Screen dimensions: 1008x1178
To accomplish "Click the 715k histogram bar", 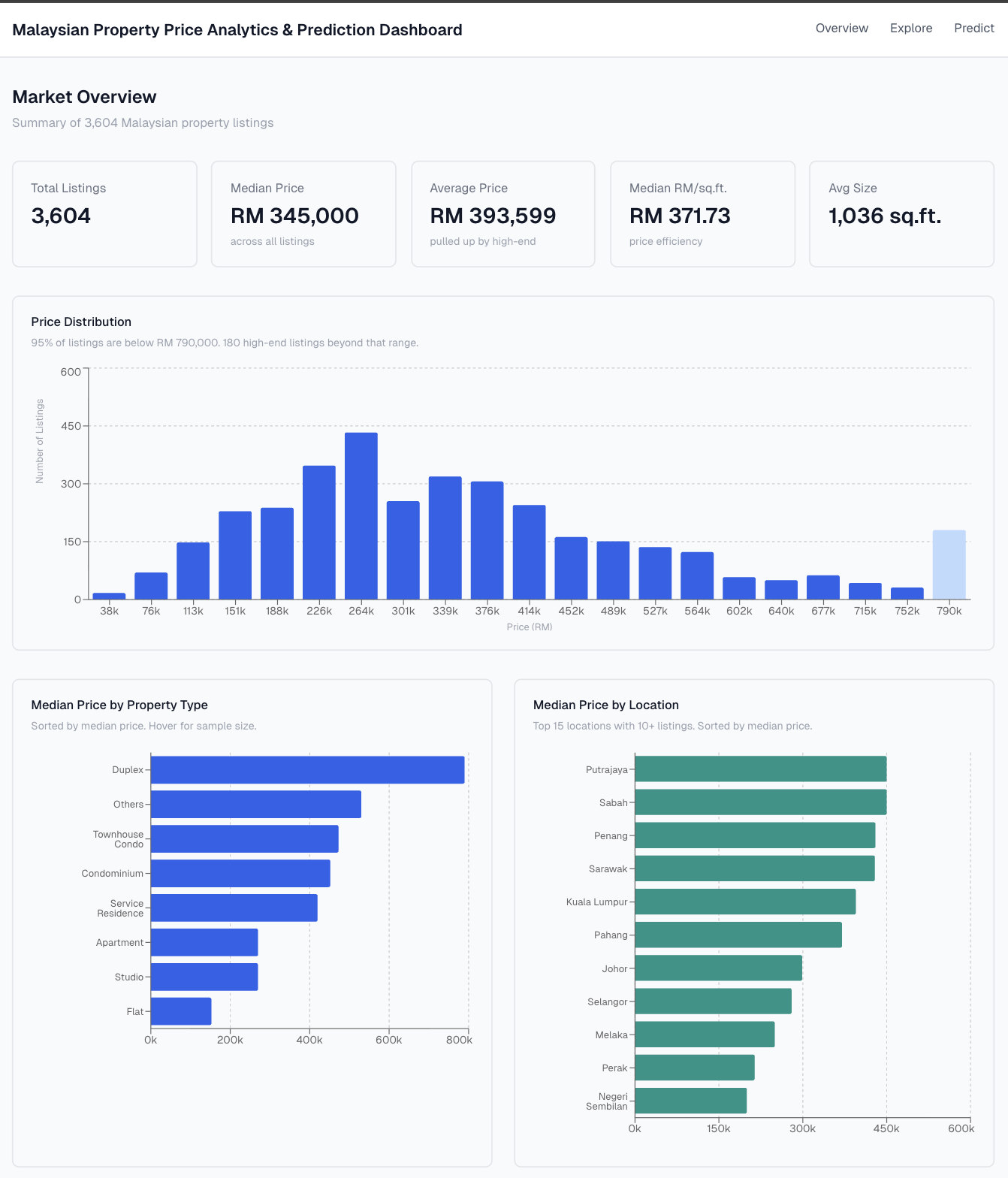I will pyautogui.click(x=865, y=591).
